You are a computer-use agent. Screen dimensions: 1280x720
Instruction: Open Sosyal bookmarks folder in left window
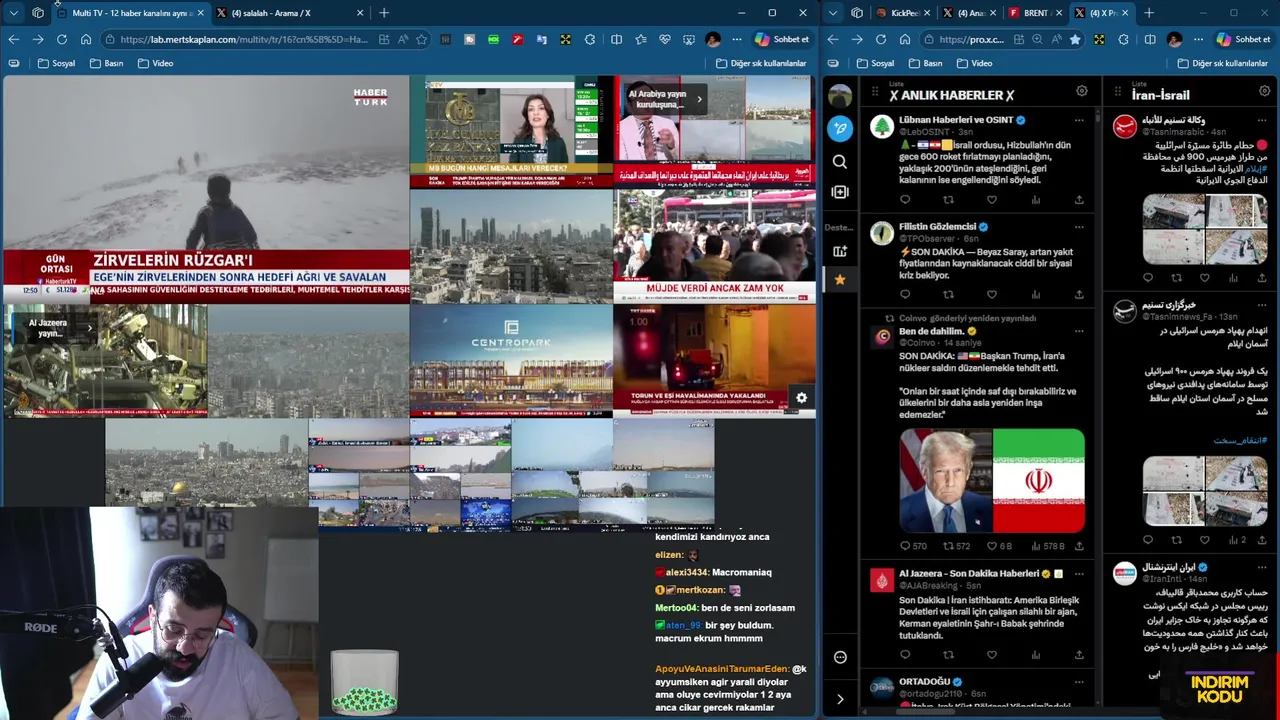[x=56, y=63]
